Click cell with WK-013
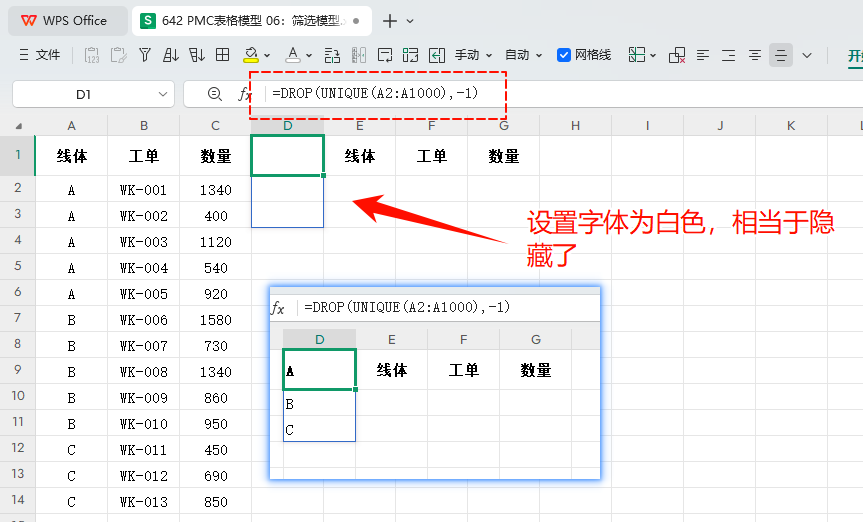Viewport: 863px width, 522px height. [x=144, y=502]
